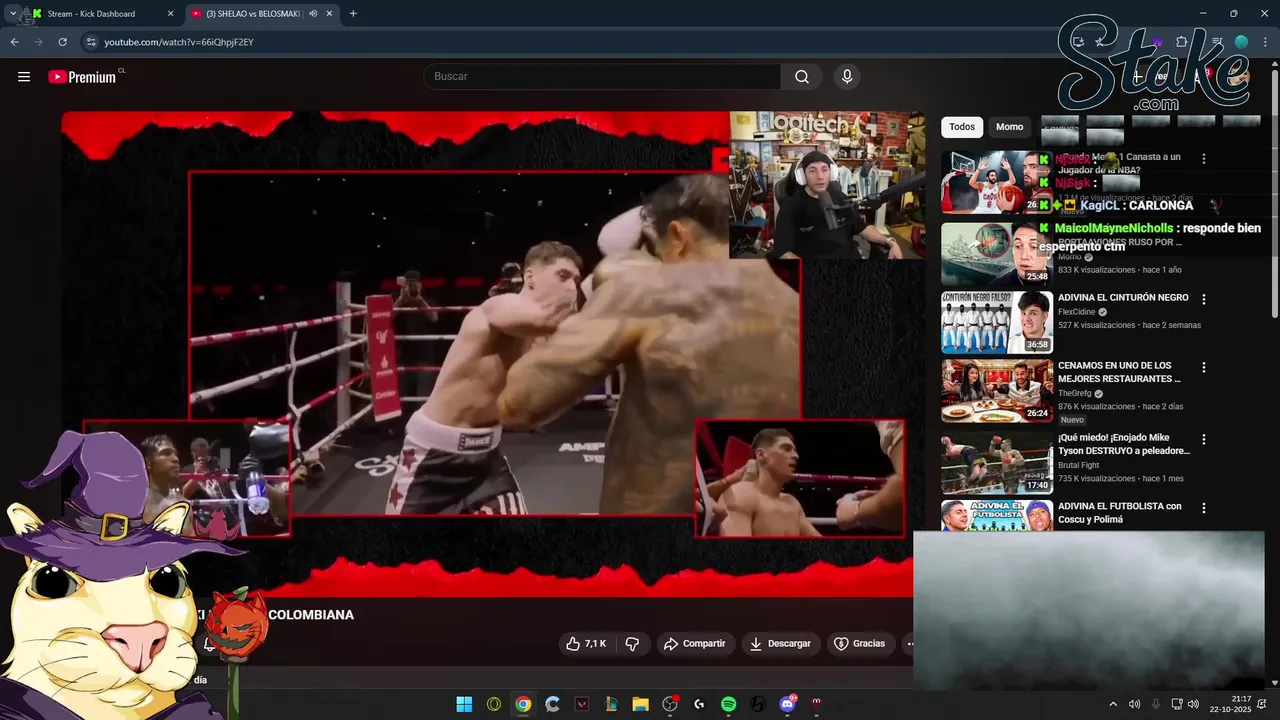
Task: Dislike the video with thumbs-down icon
Action: (x=632, y=644)
